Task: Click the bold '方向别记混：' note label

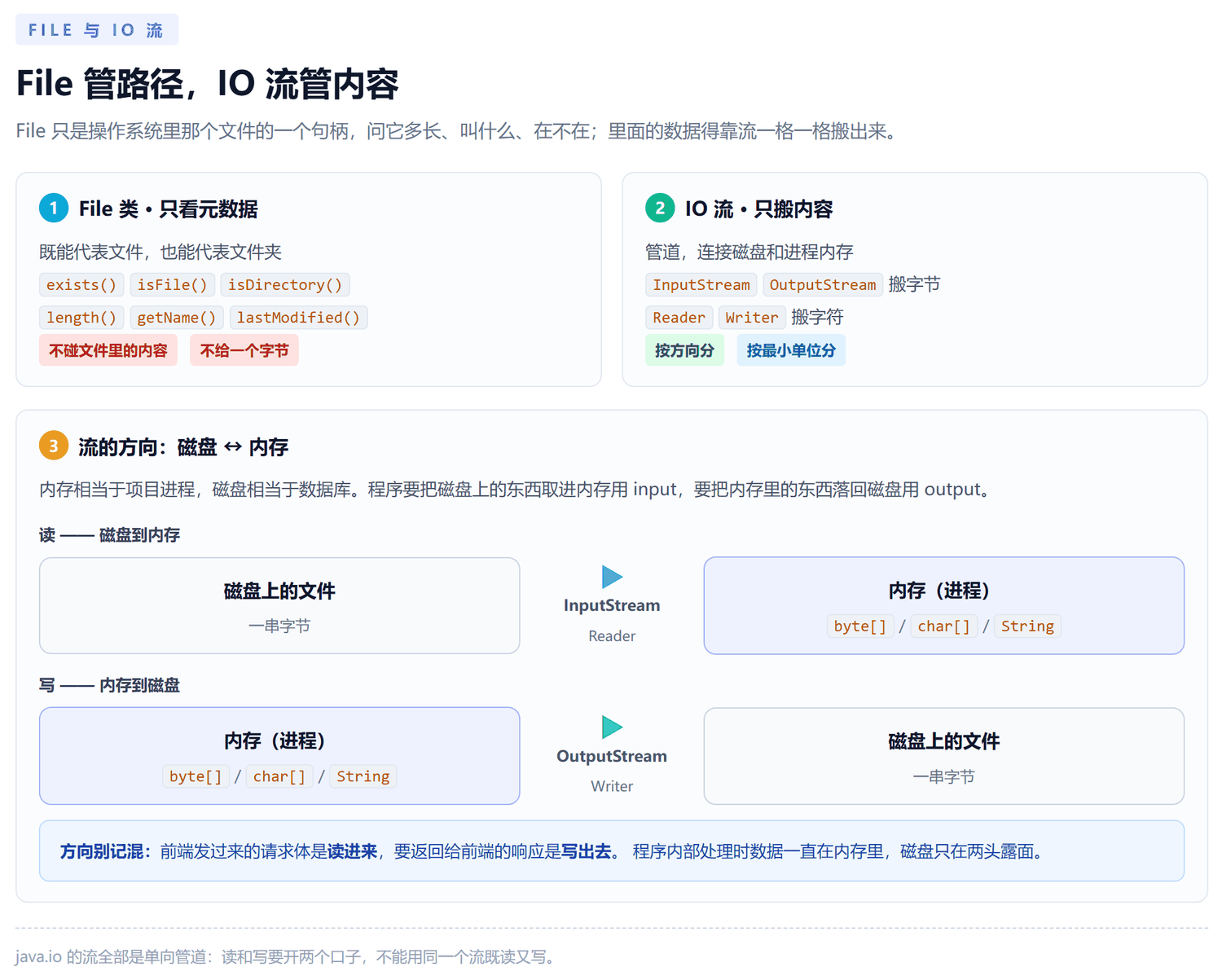Action: (106, 851)
